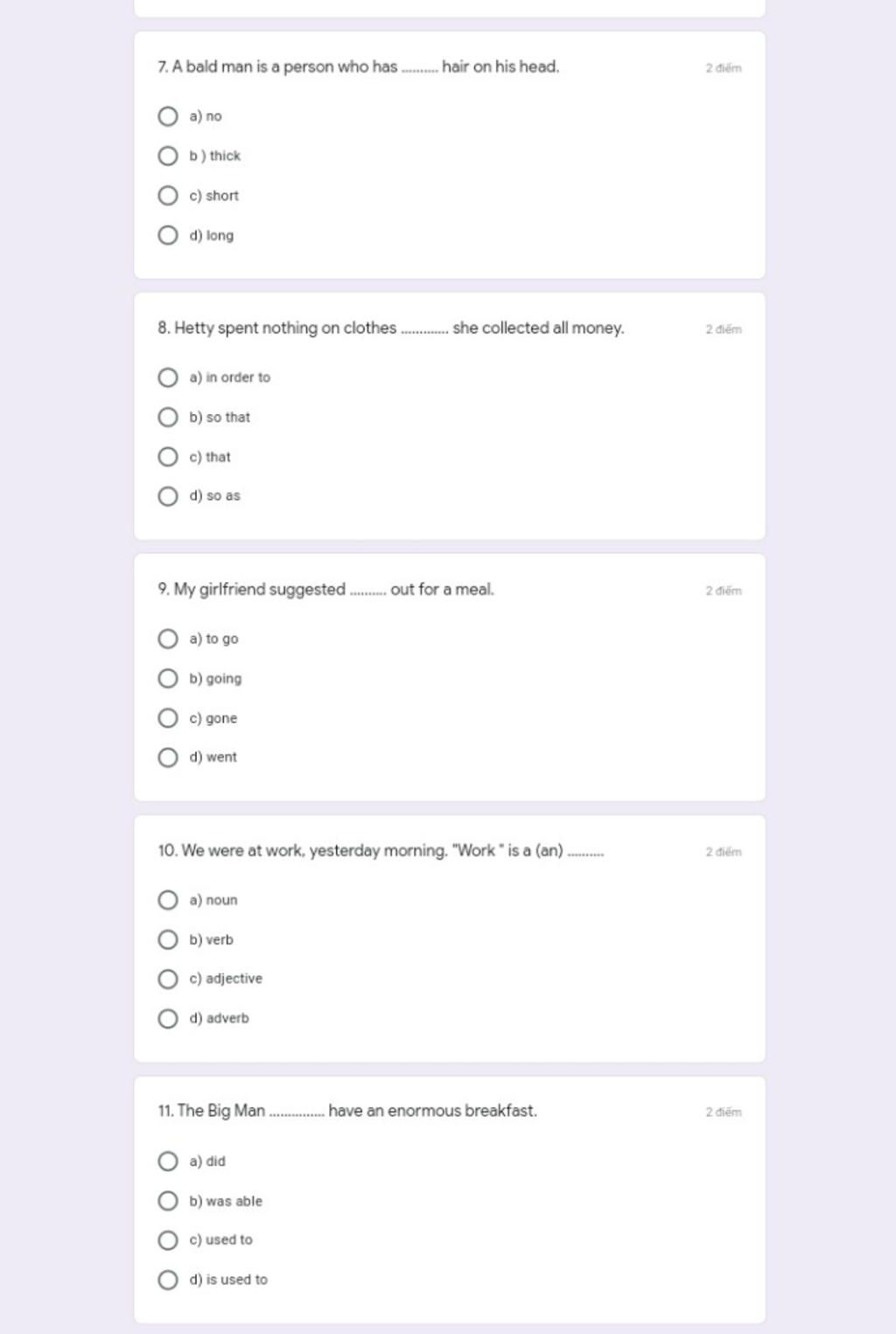Choose 'b) thick' radio option

point(168,156)
